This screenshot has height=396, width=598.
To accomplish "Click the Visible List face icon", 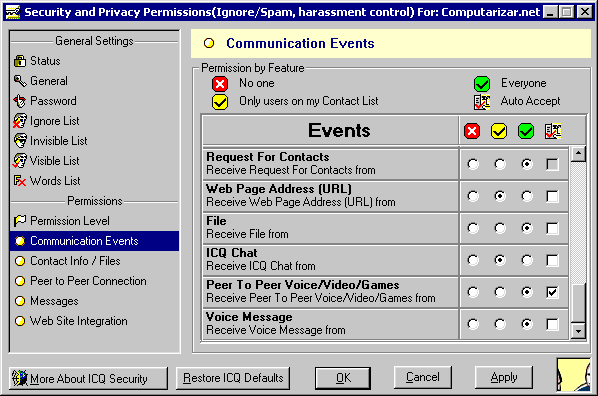I will click(x=20, y=161).
